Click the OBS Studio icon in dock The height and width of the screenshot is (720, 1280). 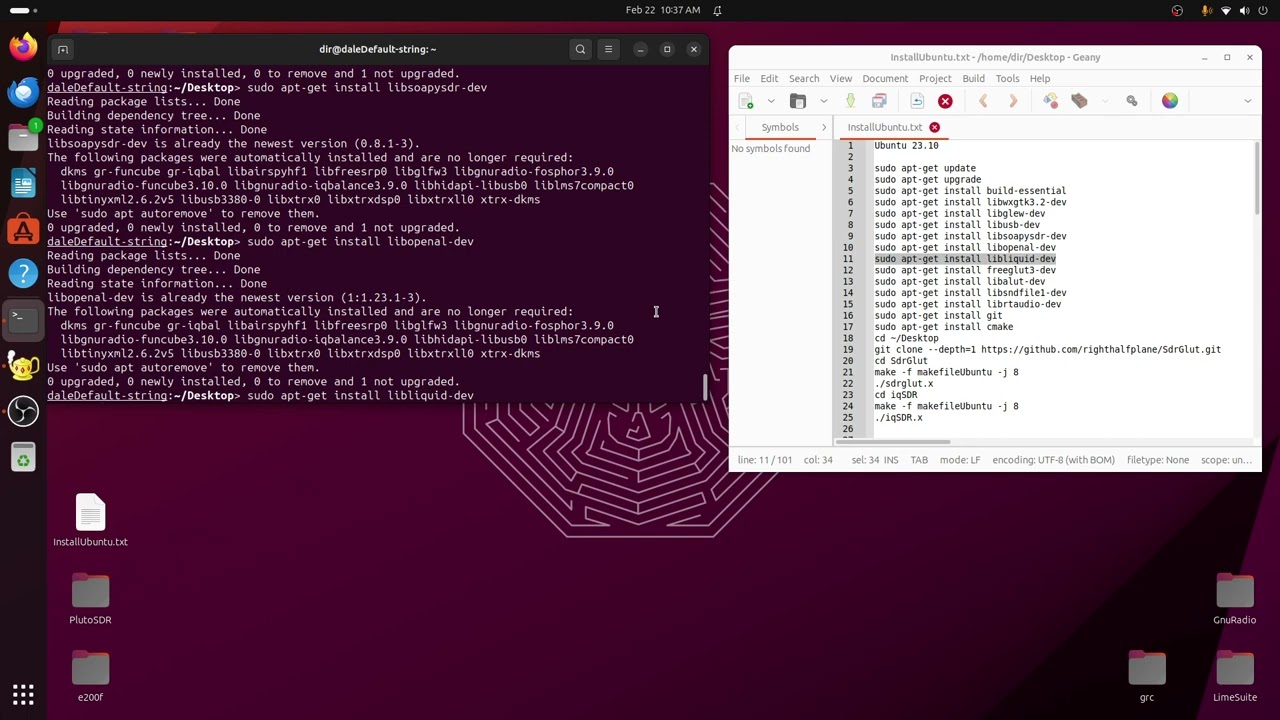pyautogui.click(x=23, y=411)
